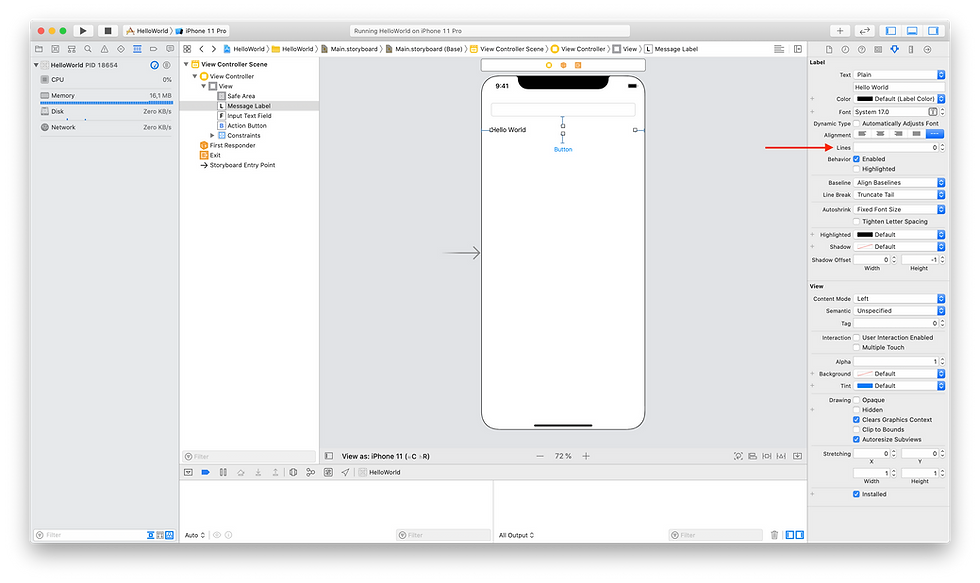The height and width of the screenshot is (583, 980).
Task: Open the Library plus button
Action: 840,31
